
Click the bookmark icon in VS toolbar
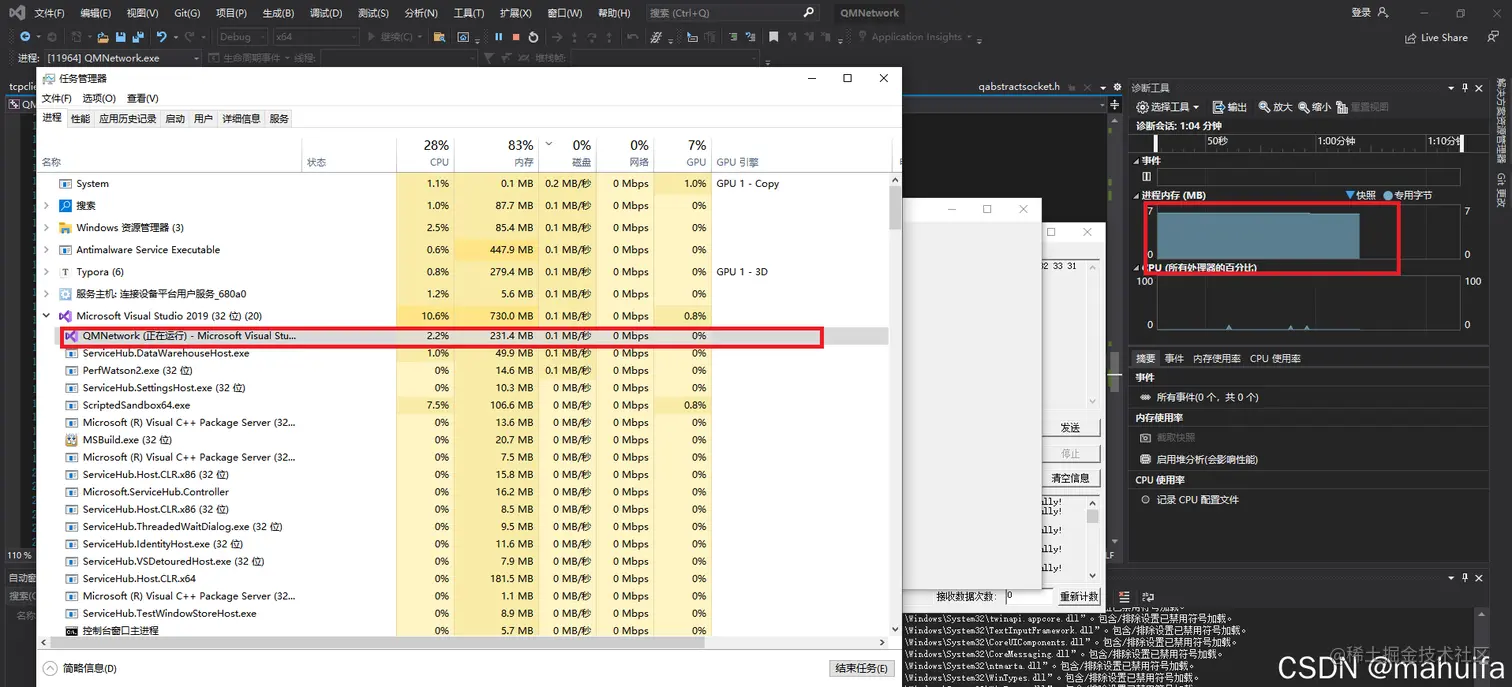(773, 37)
